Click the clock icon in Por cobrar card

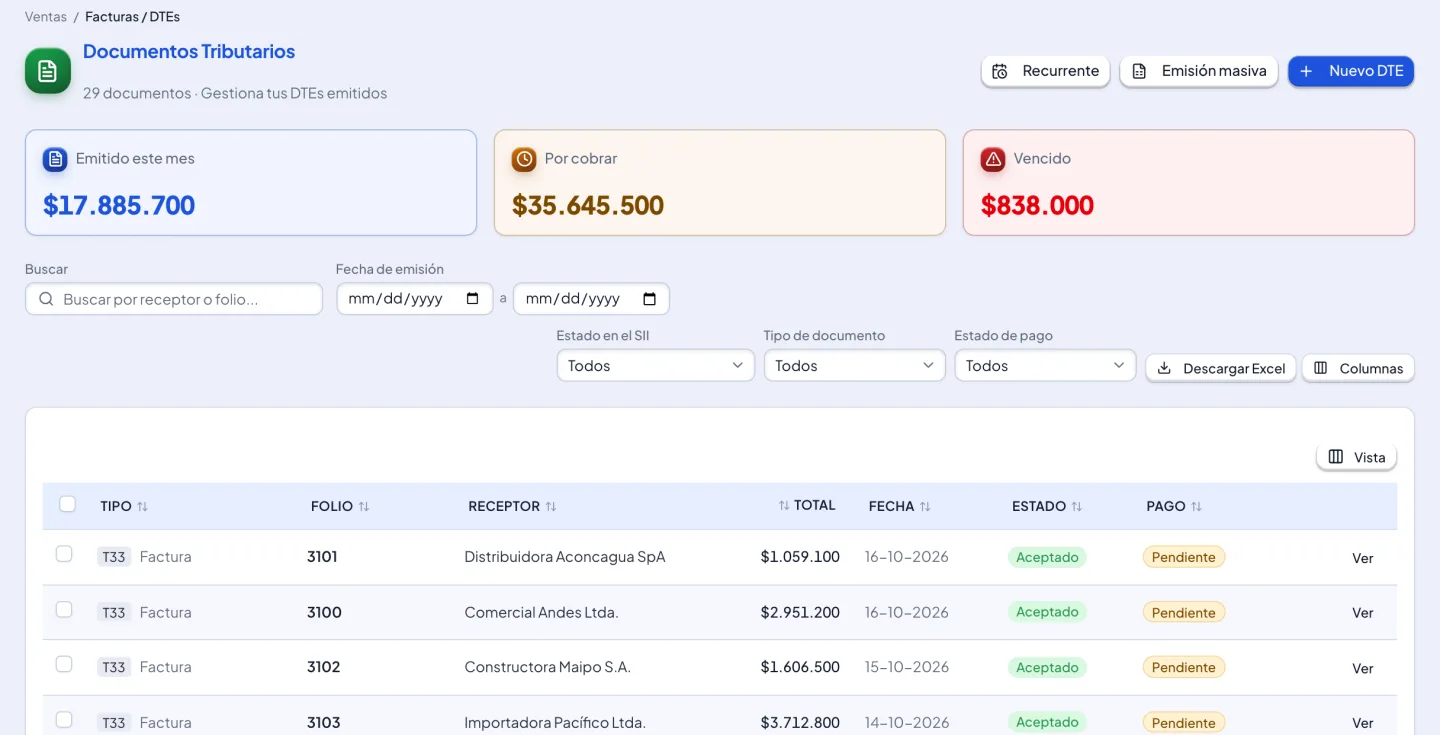[x=524, y=159]
